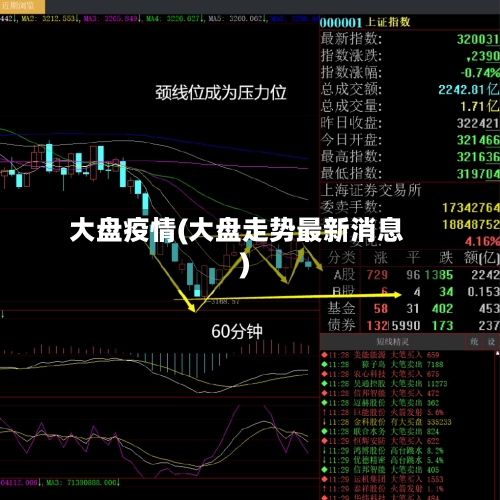Click the green diamond icon beside 迎赫股份

point(324,403)
